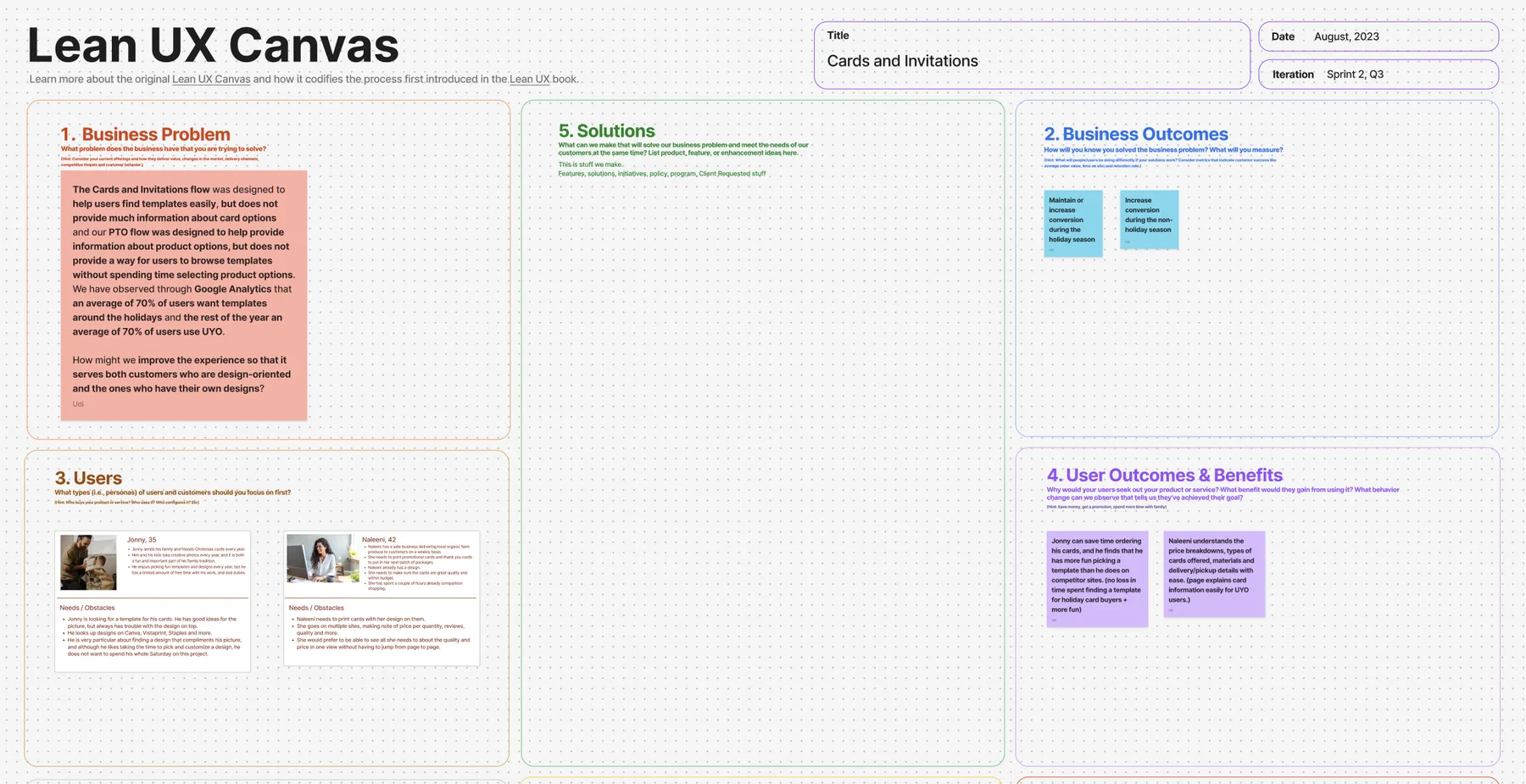This screenshot has height=784, width=1526.
Task: Select sticky 'Maintain or increase conversion during holiday season'
Action: pyautogui.click(x=1073, y=224)
